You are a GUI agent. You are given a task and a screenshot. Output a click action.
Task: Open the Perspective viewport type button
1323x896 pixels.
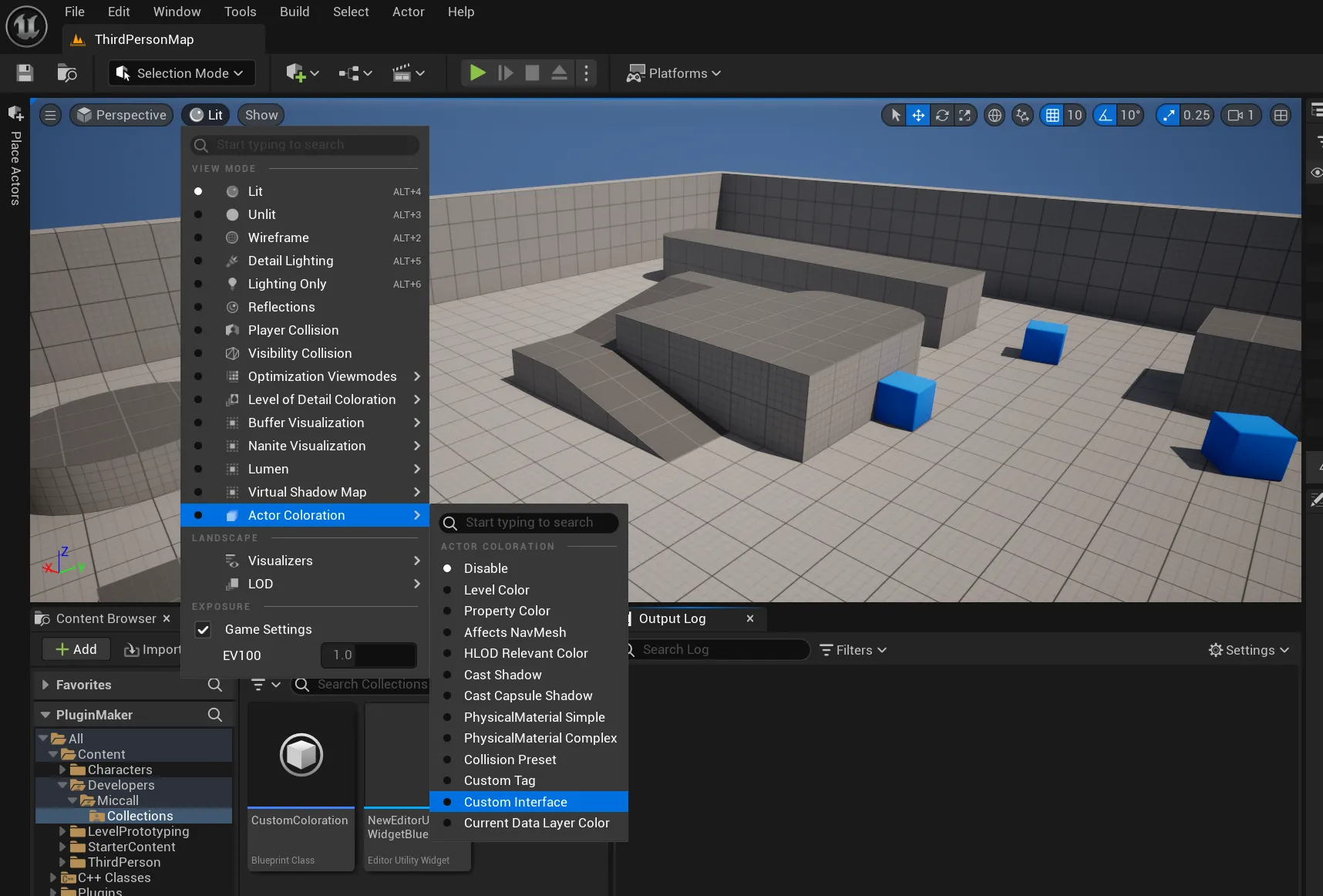coord(122,115)
